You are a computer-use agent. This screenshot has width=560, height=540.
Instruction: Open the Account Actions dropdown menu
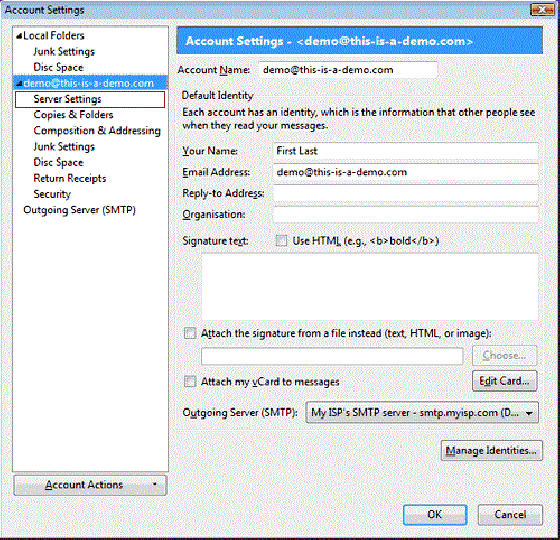click(90, 485)
